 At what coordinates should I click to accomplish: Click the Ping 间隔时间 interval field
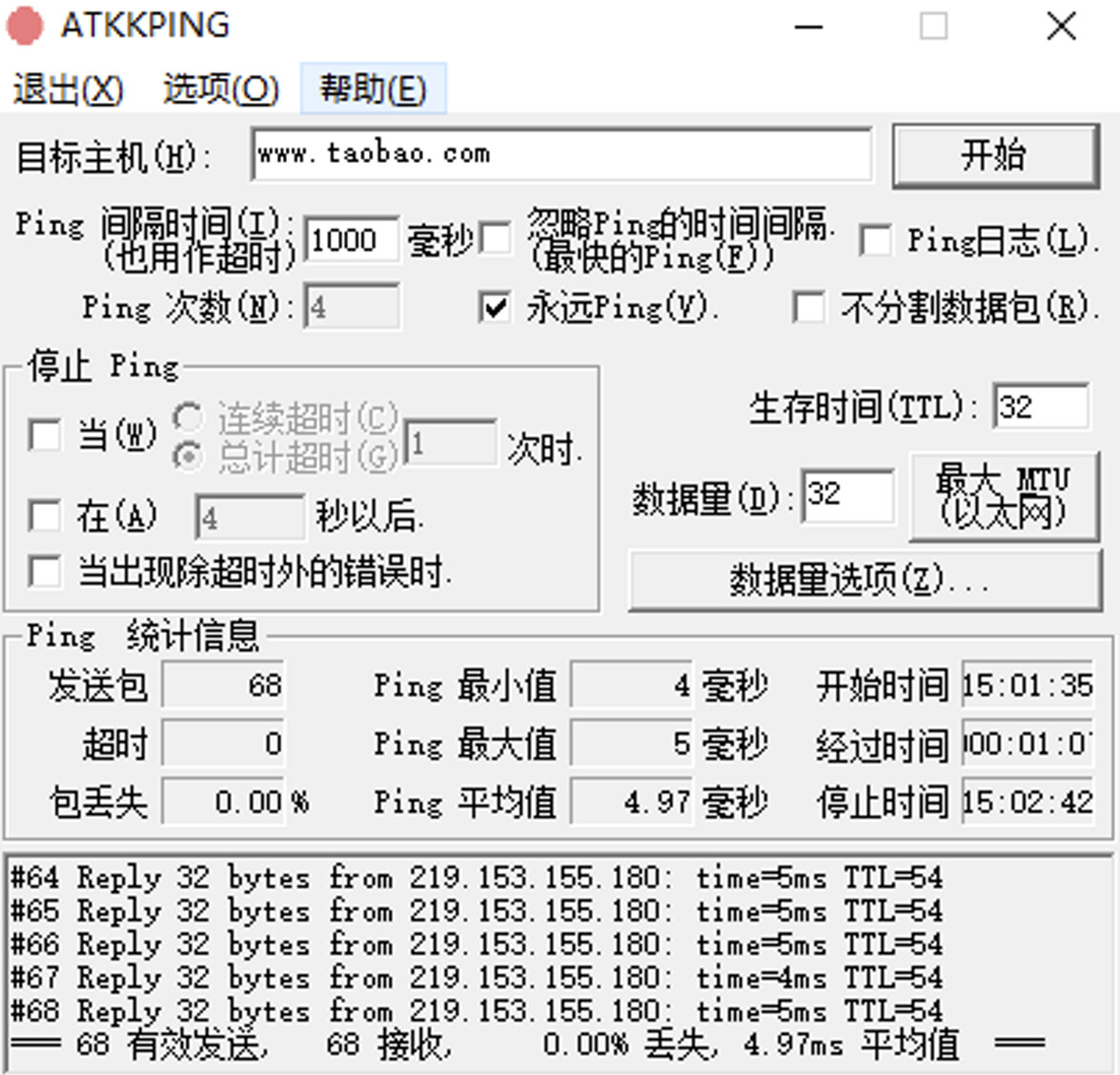pos(350,239)
